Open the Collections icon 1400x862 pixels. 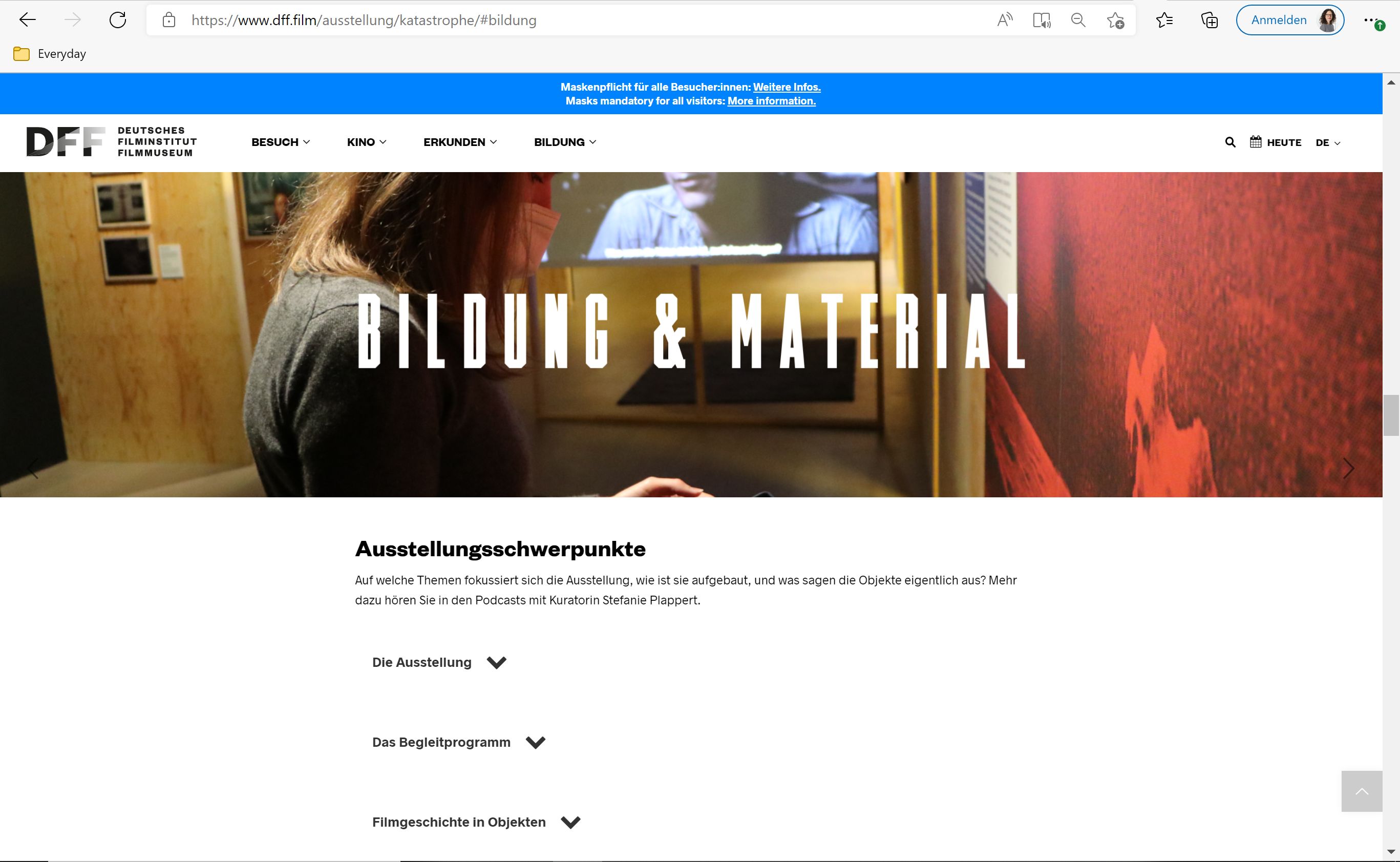tap(1210, 20)
